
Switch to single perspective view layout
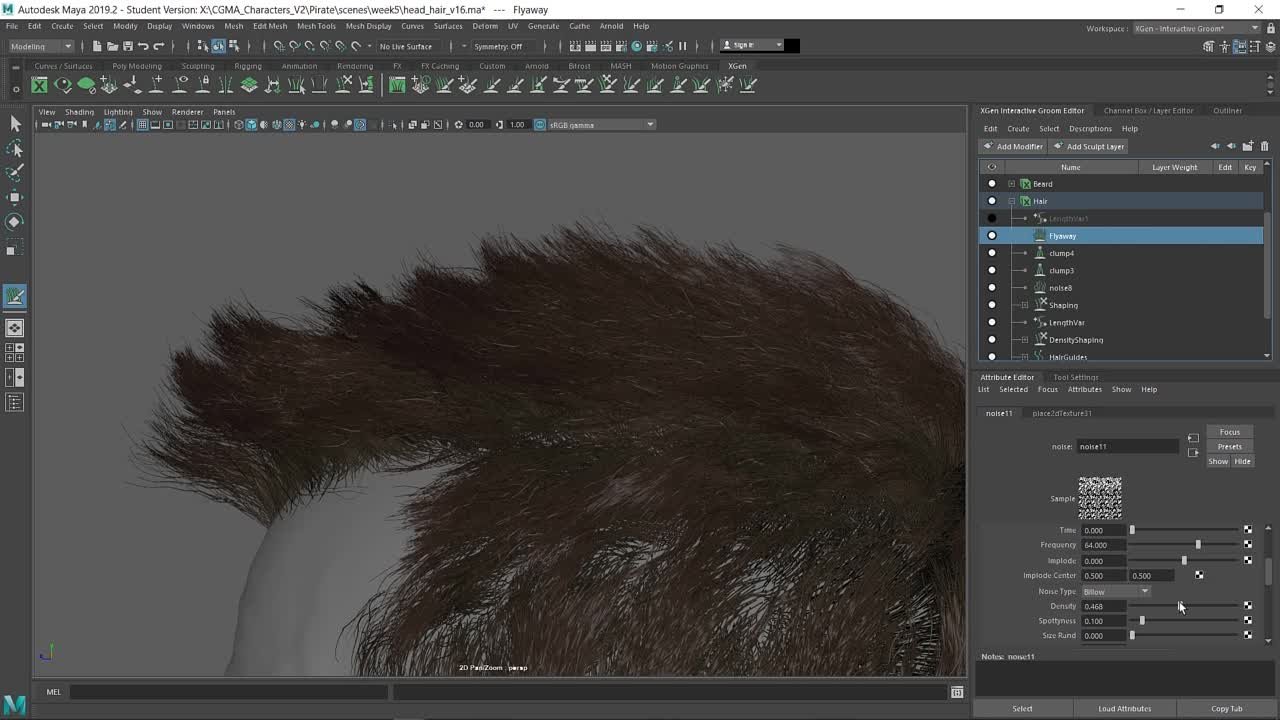[x=15, y=328]
